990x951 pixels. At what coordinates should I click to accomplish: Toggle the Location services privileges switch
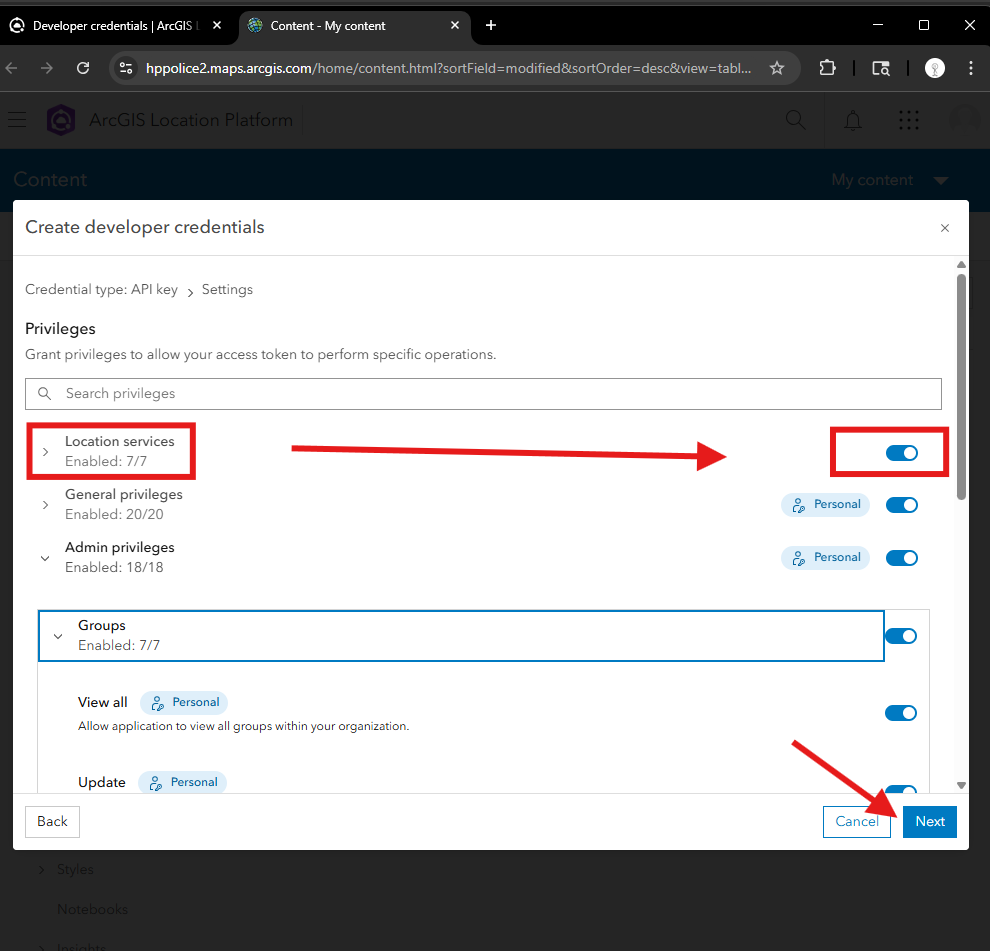click(x=902, y=453)
